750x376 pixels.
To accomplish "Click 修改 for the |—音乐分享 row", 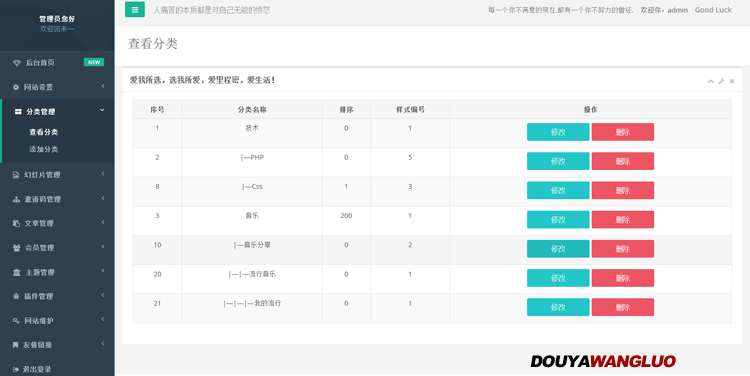I will tap(558, 249).
